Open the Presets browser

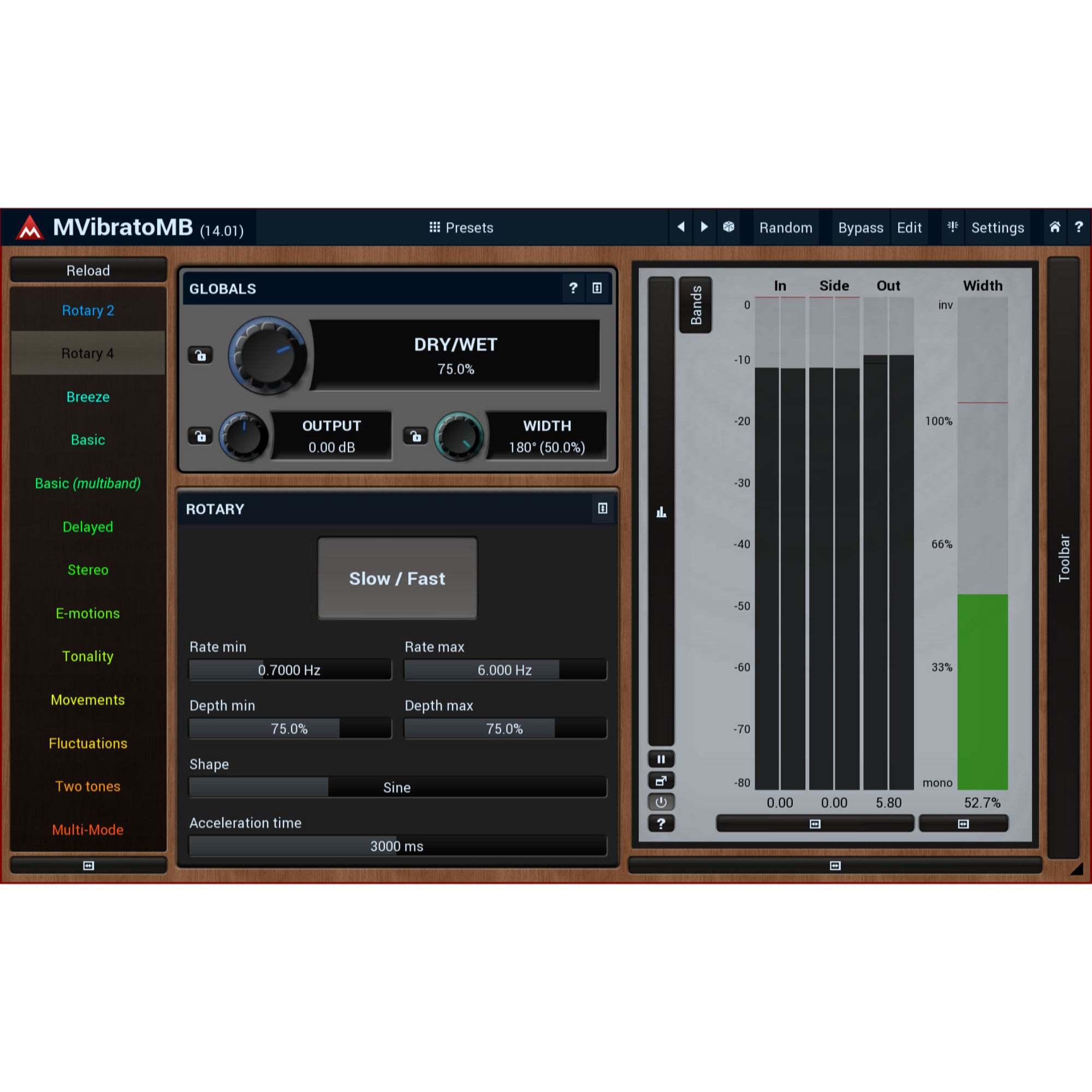(x=461, y=227)
